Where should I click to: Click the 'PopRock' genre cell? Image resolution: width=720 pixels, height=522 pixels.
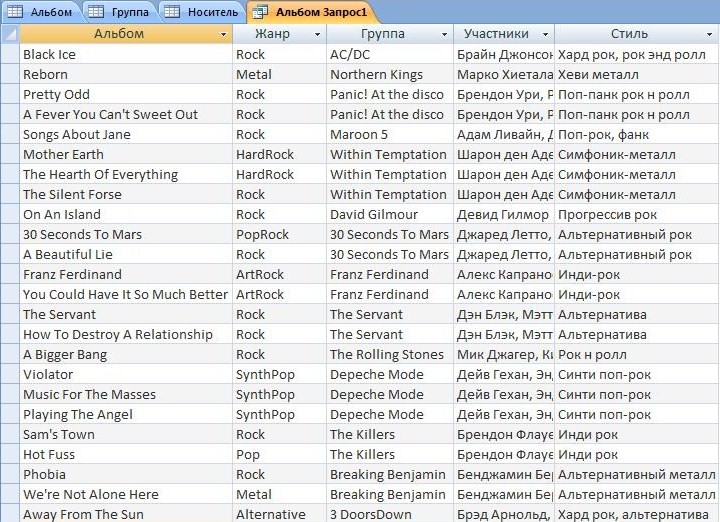coord(280,234)
